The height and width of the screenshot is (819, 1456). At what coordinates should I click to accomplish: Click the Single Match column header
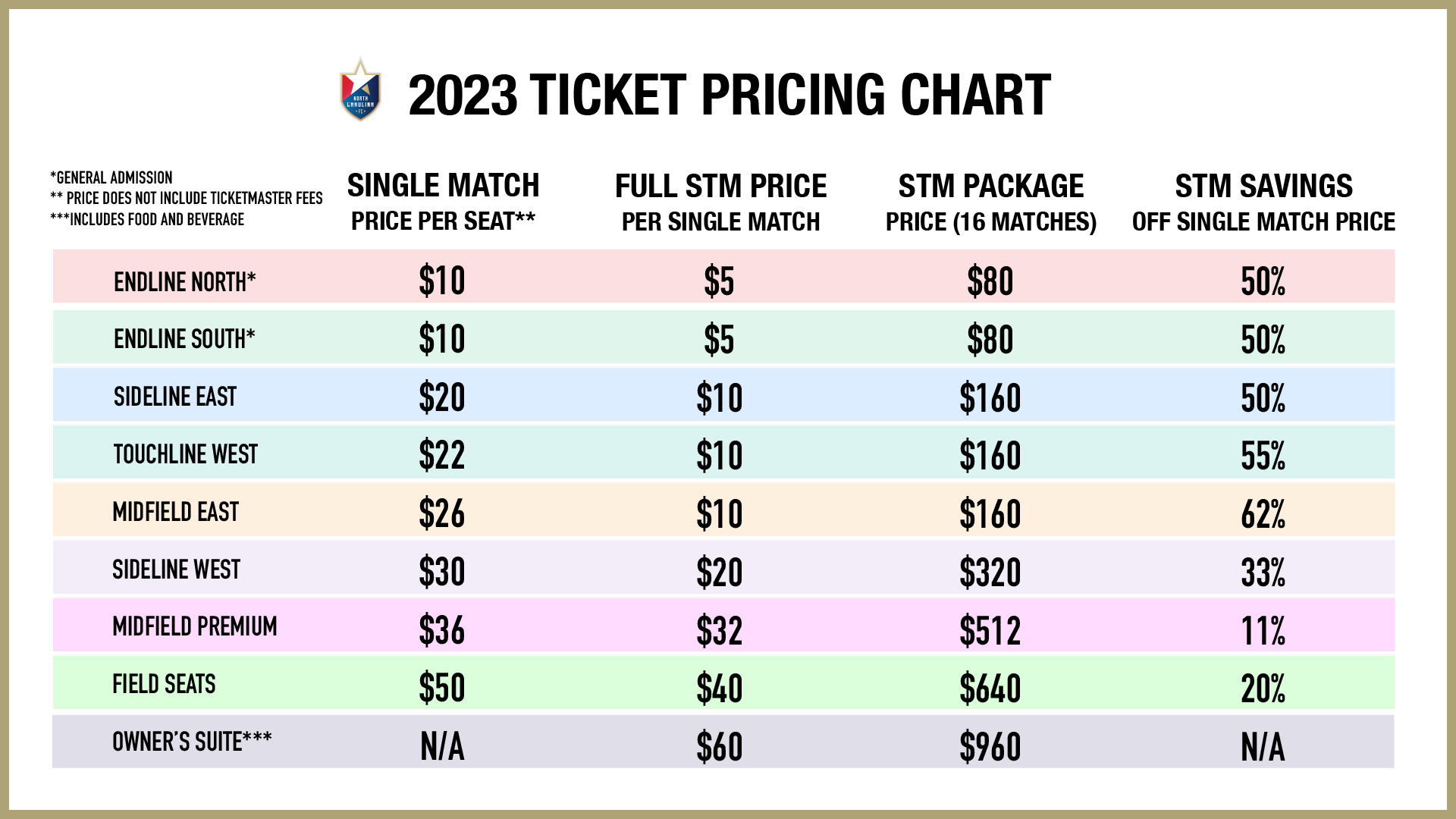point(444,202)
